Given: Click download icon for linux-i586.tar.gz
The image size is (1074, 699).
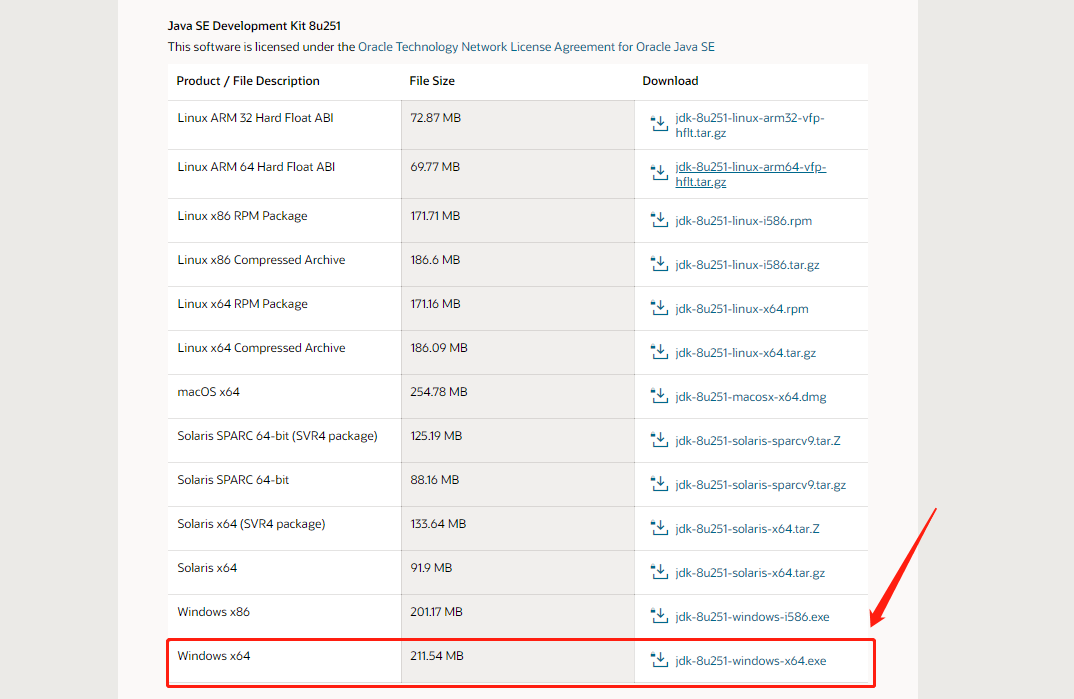Looking at the screenshot, I should click(659, 264).
